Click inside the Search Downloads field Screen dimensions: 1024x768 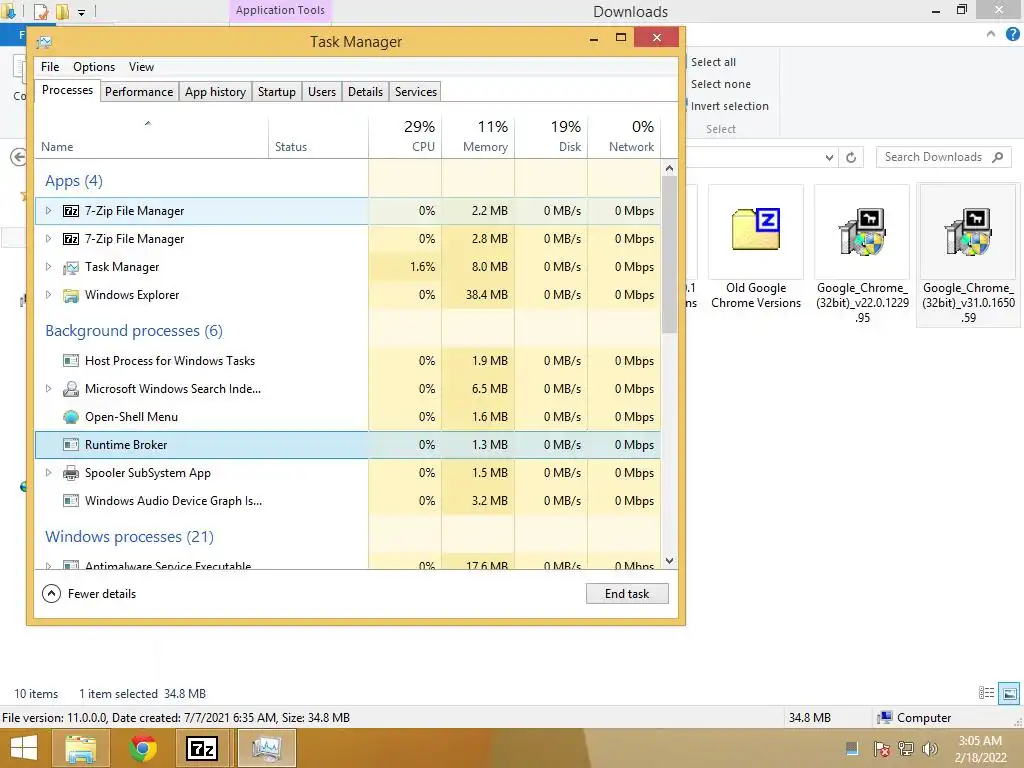pyautogui.click(x=943, y=157)
